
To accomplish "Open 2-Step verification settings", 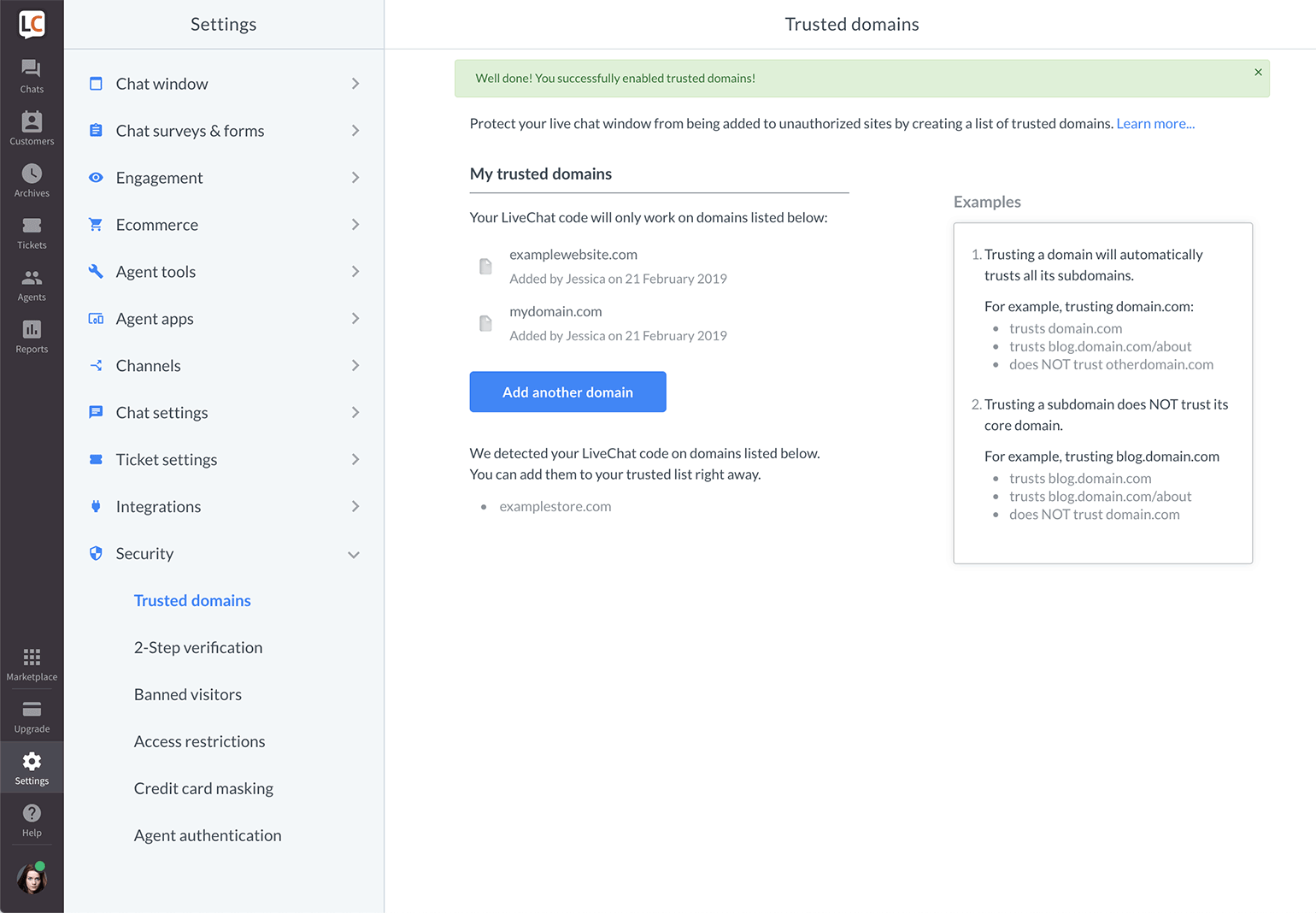I will [198, 648].
